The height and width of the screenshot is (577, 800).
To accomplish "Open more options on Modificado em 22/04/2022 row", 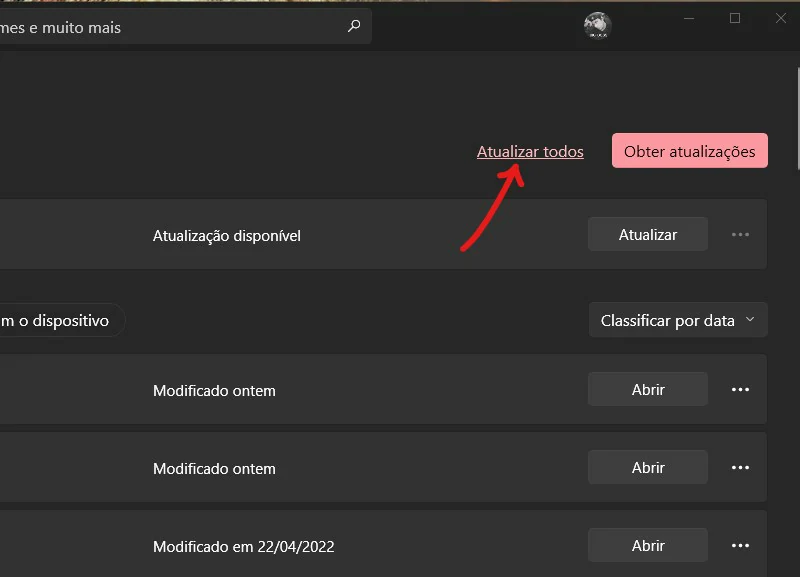I will [740, 545].
